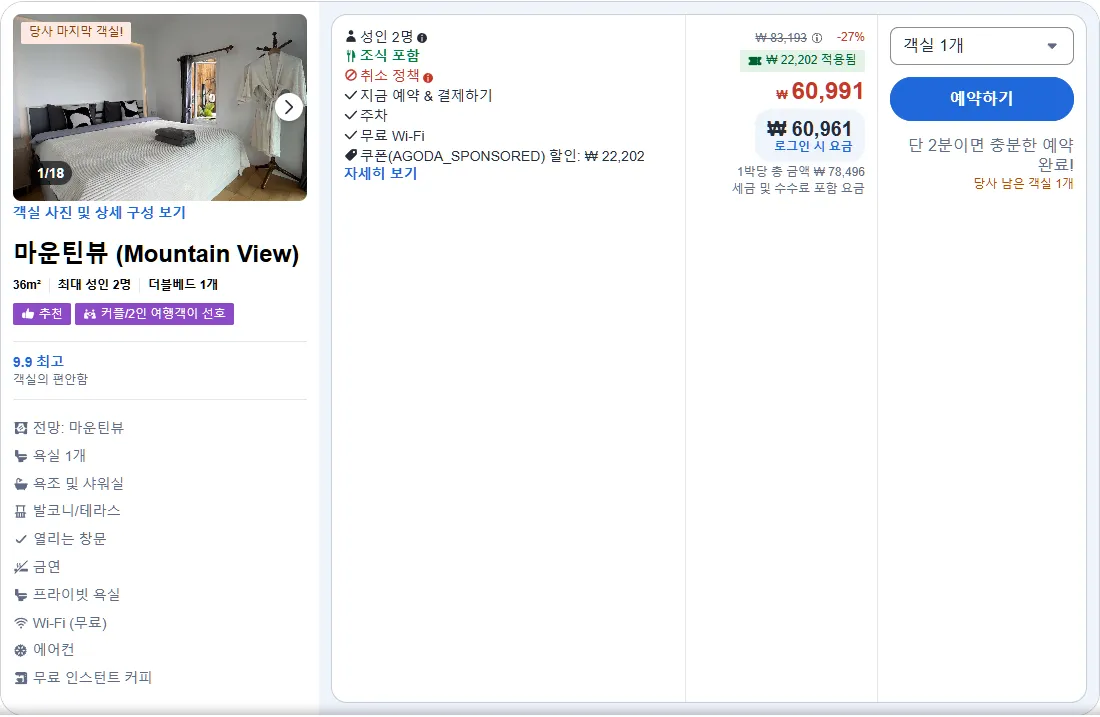The width and height of the screenshot is (1100, 717).
Task: Click the 당사 마지막 객실! label on photo
Action: [76, 32]
